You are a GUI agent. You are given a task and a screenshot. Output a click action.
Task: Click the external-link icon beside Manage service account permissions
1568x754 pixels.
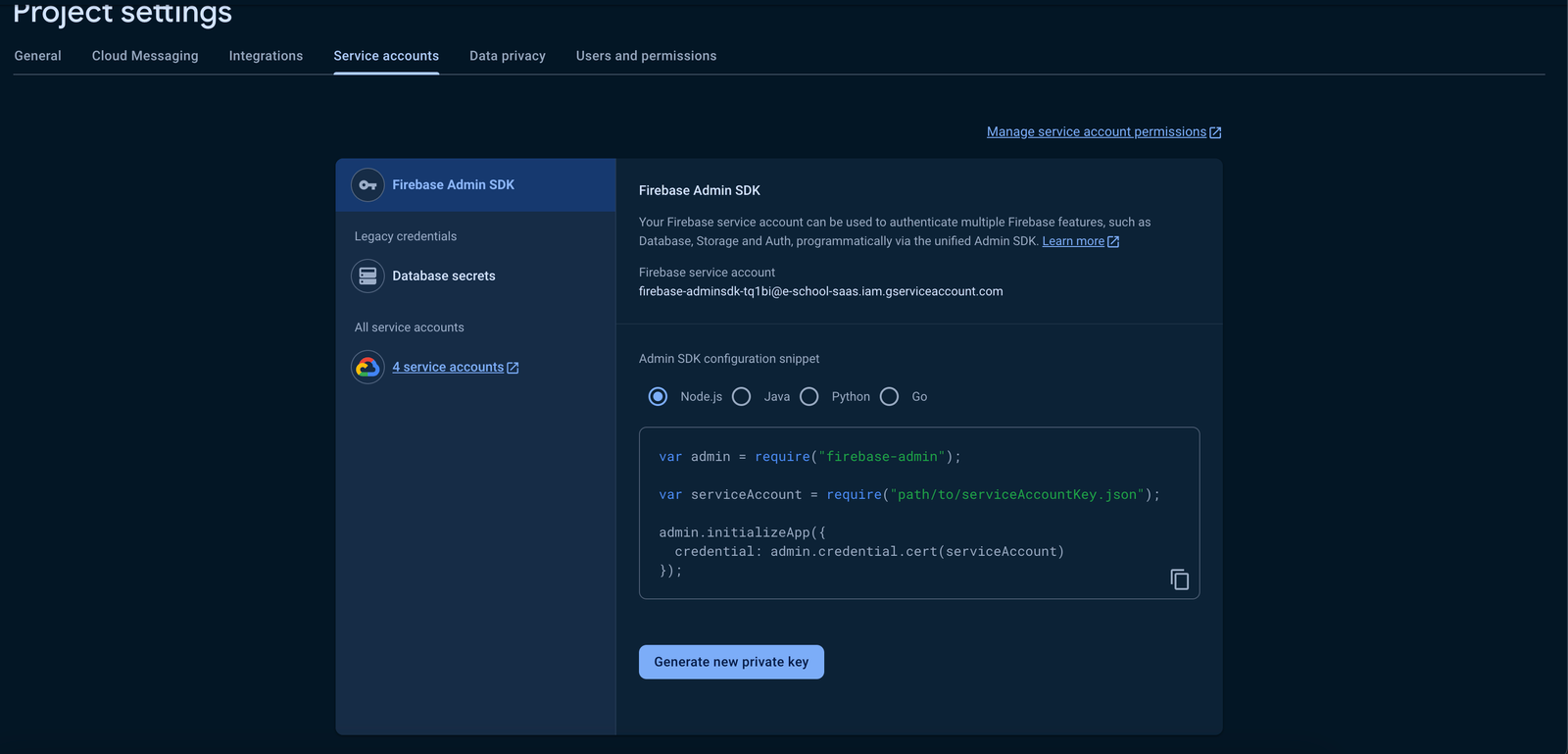(1215, 132)
